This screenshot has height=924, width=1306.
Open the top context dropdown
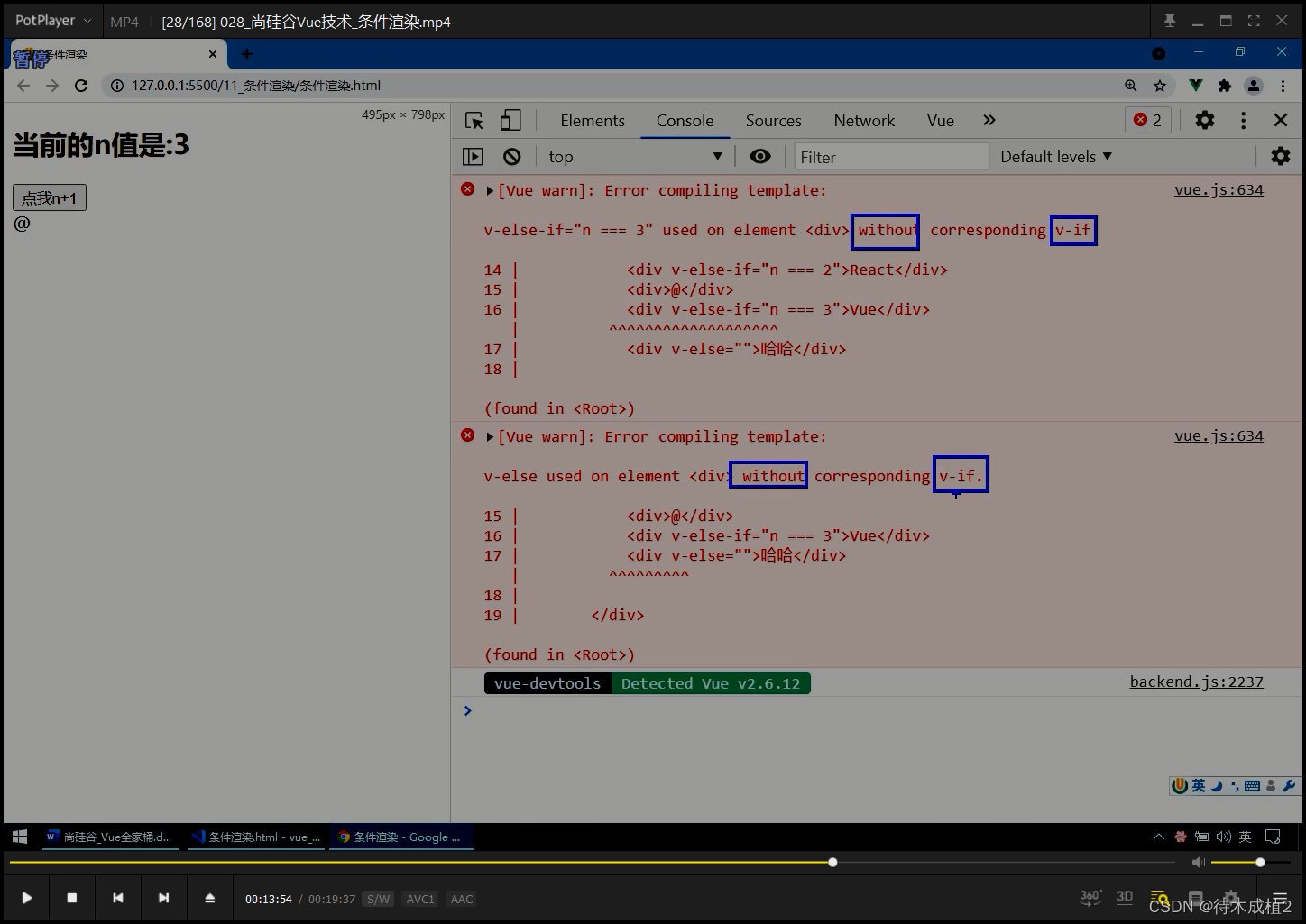635,157
